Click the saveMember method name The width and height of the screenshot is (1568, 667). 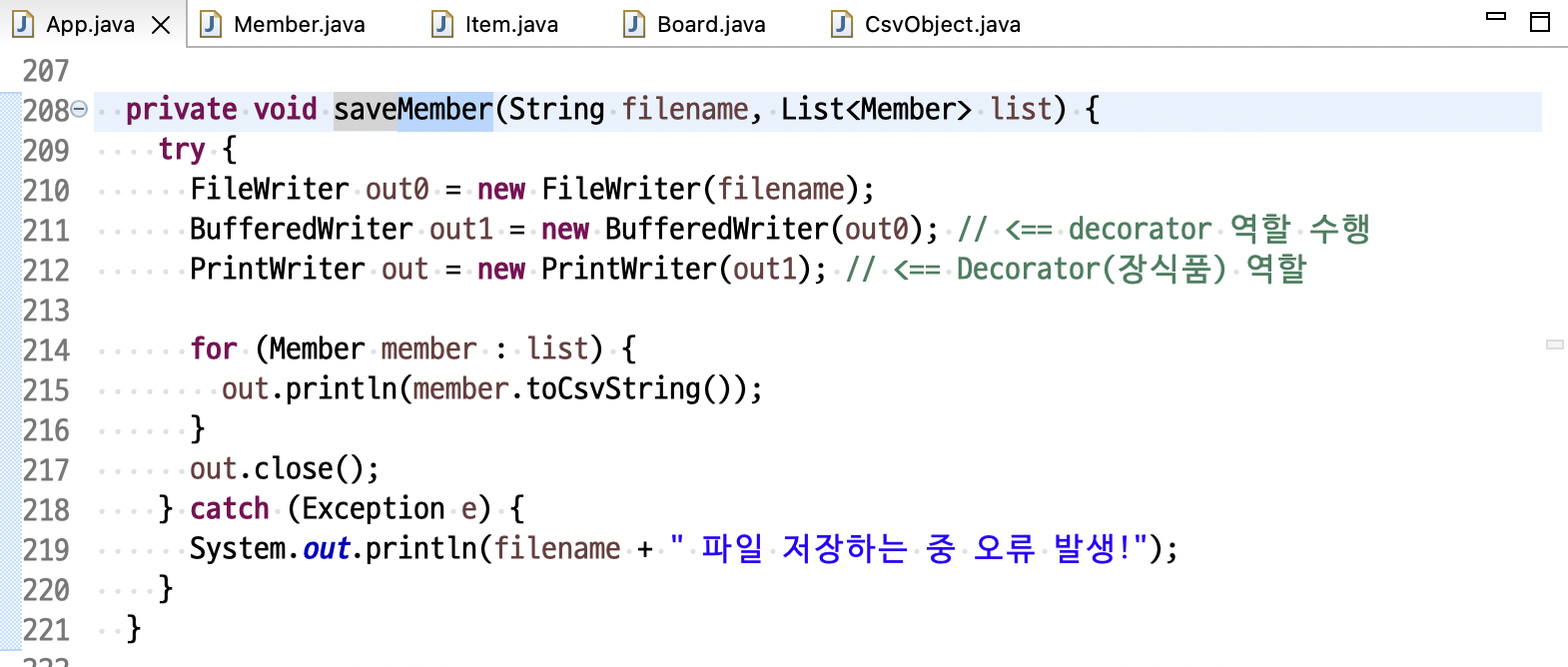(x=413, y=109)
